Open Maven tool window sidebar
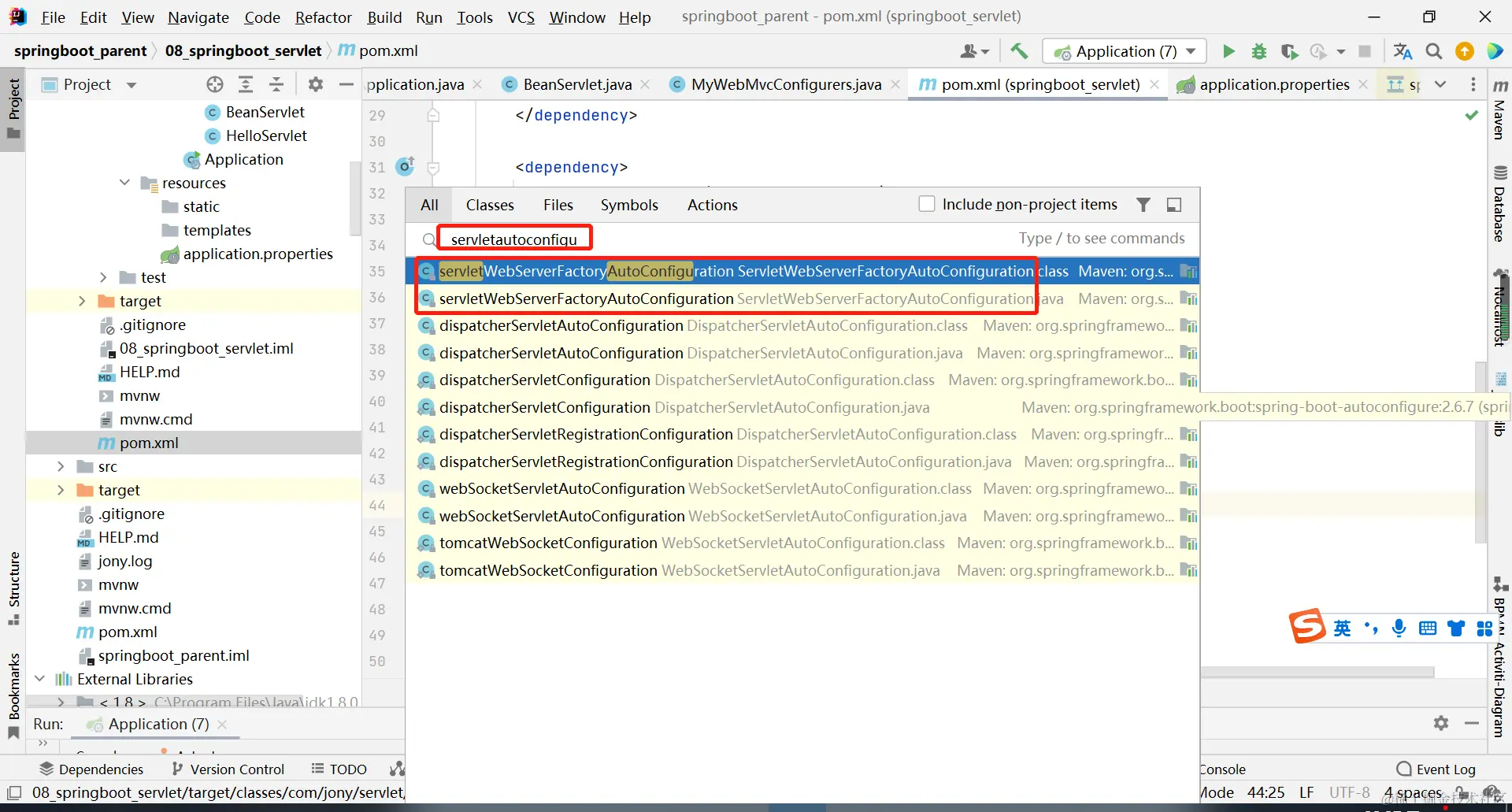Image resolution: width=1512 pixels, height=812 pixels. [x=1499, y=110]
